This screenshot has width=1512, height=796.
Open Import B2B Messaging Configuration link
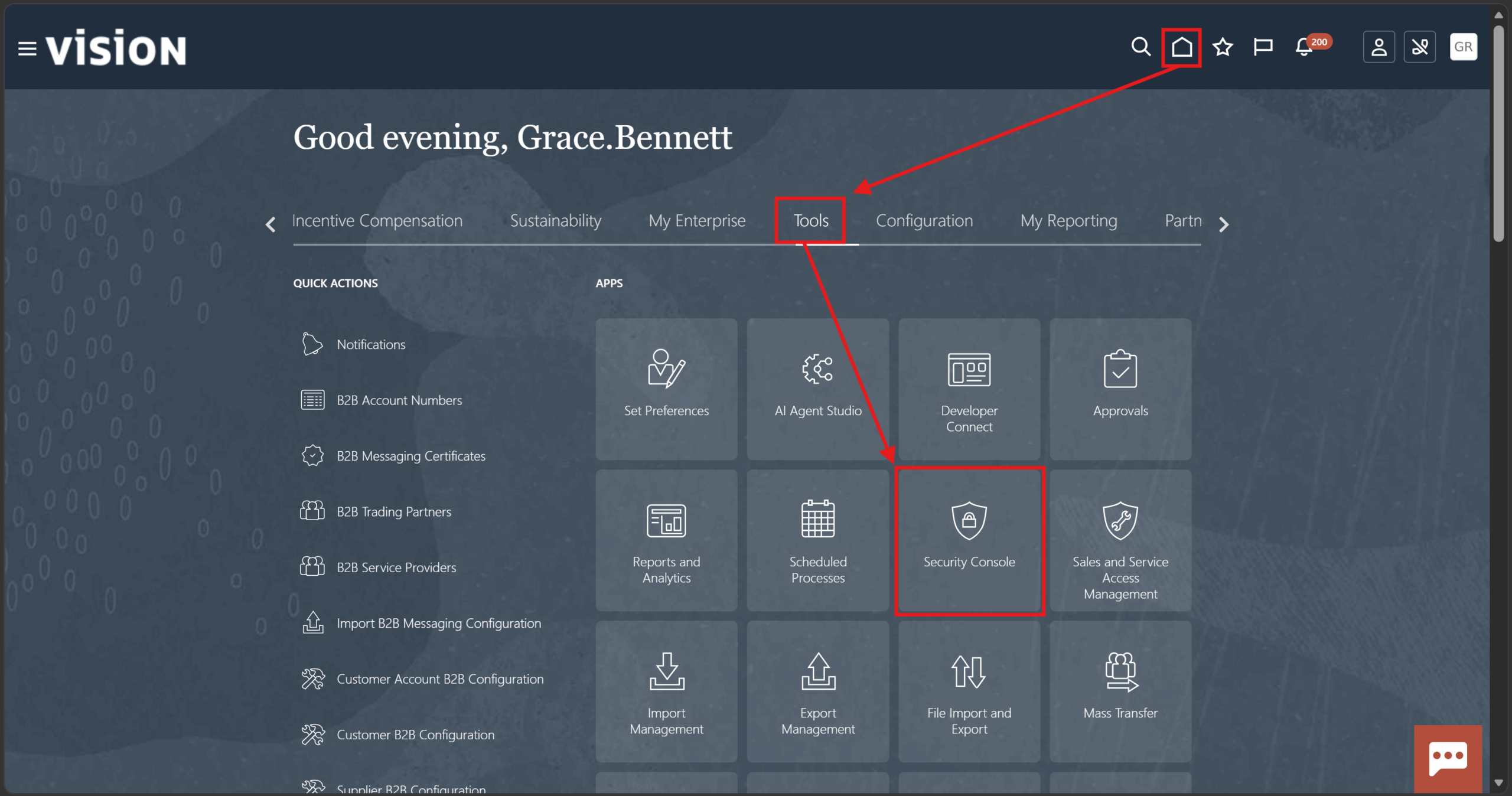421,623
